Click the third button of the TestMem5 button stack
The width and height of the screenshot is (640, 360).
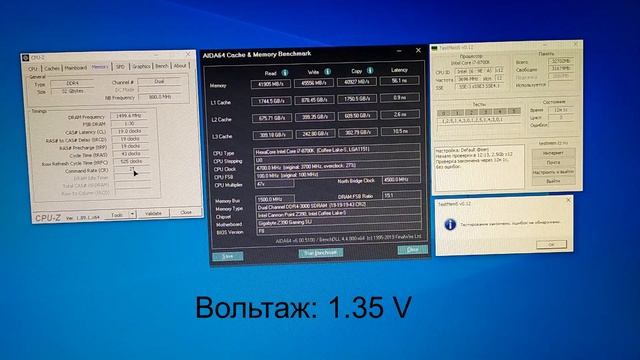[553, 172]
